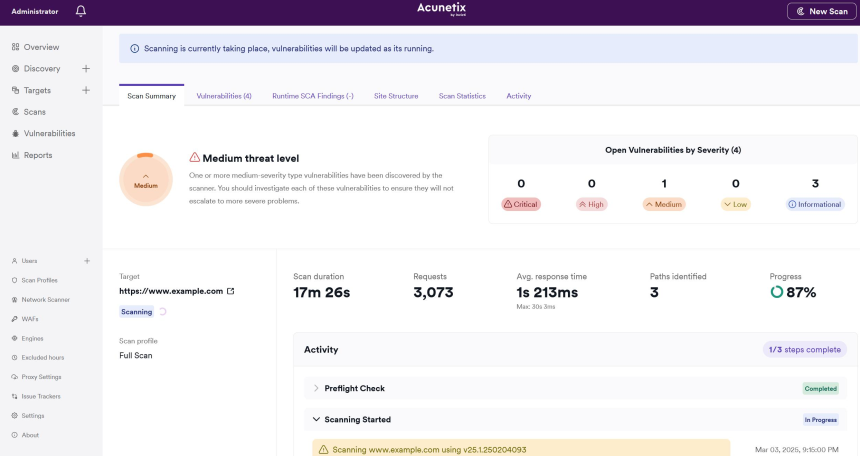Filter by Low severity badge

coord(735,204)
